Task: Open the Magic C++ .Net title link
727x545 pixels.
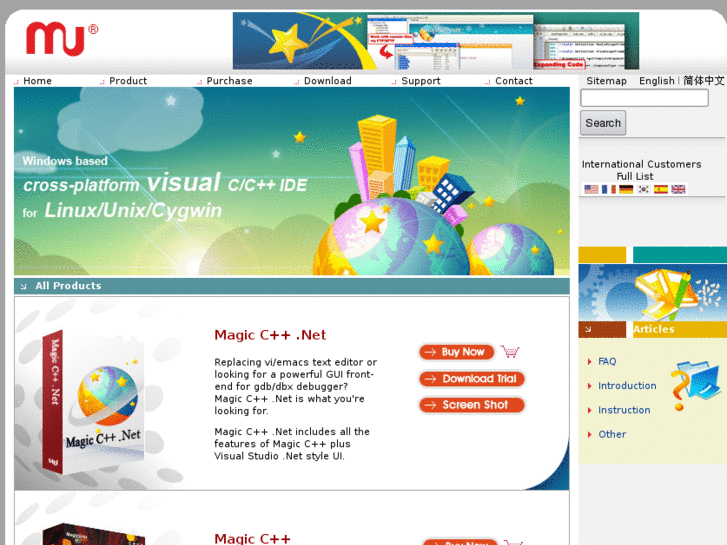Action: point(270,335)
